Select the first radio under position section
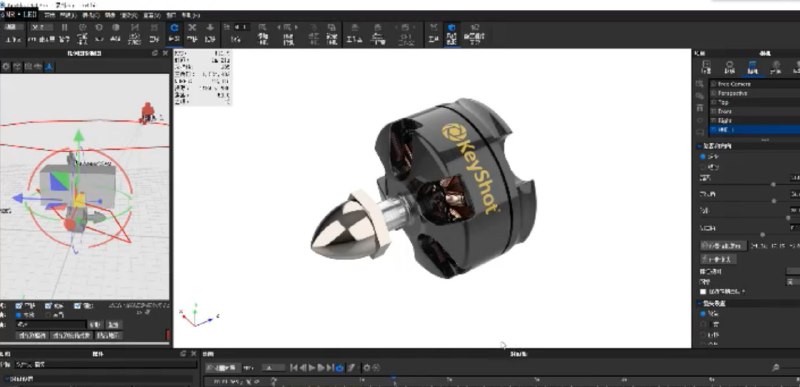The image size is (800, 387). pyautogui.click(x=703, y=157)
